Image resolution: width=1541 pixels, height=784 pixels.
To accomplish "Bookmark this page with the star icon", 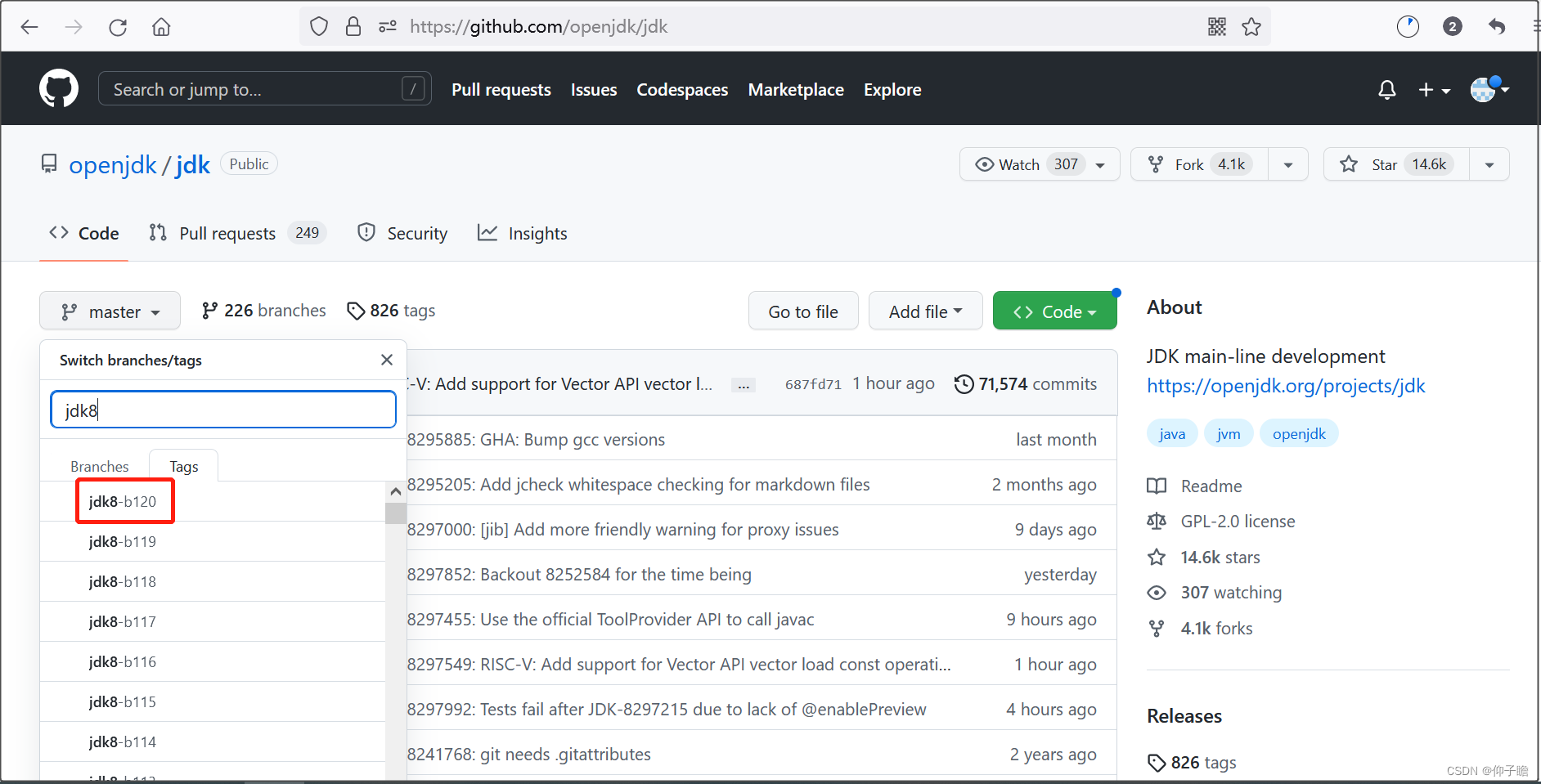I will 1251,27.
